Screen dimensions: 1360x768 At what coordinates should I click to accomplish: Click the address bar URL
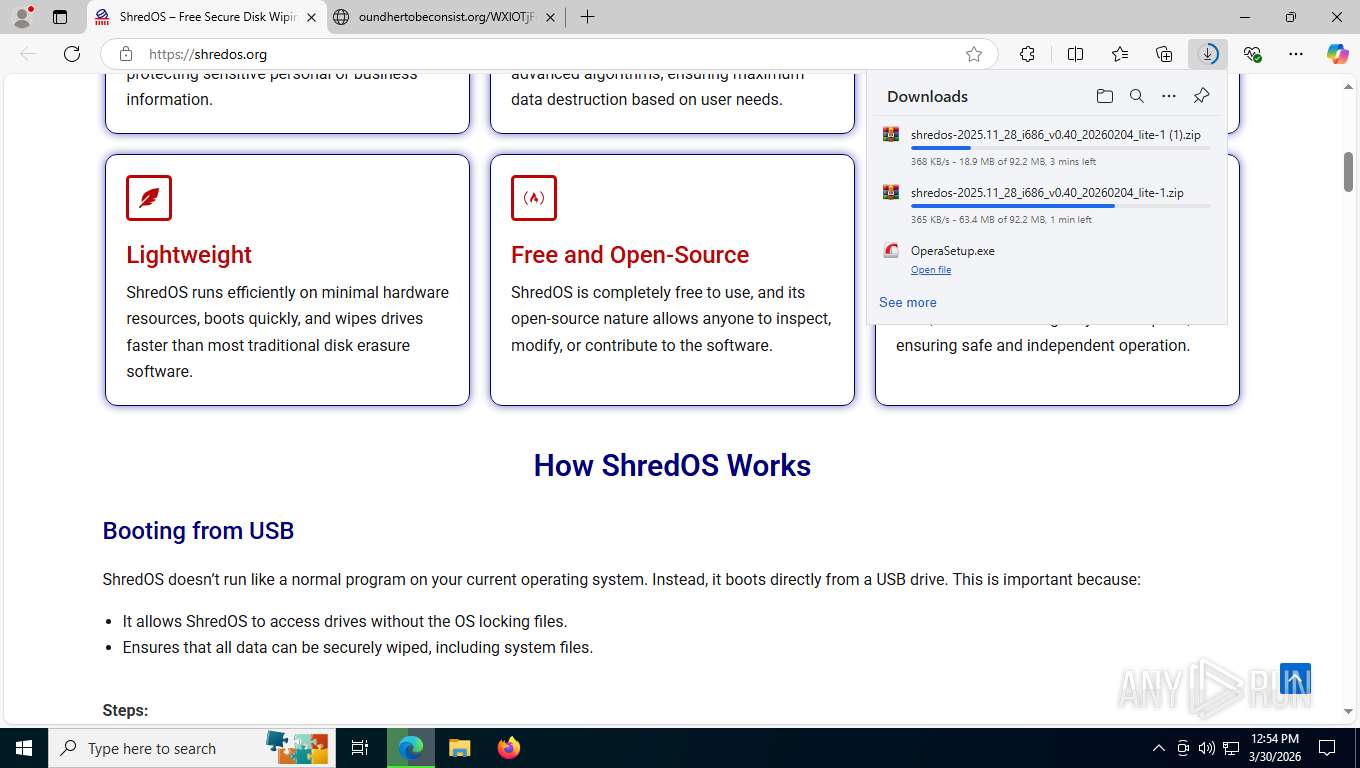(208, 54)
